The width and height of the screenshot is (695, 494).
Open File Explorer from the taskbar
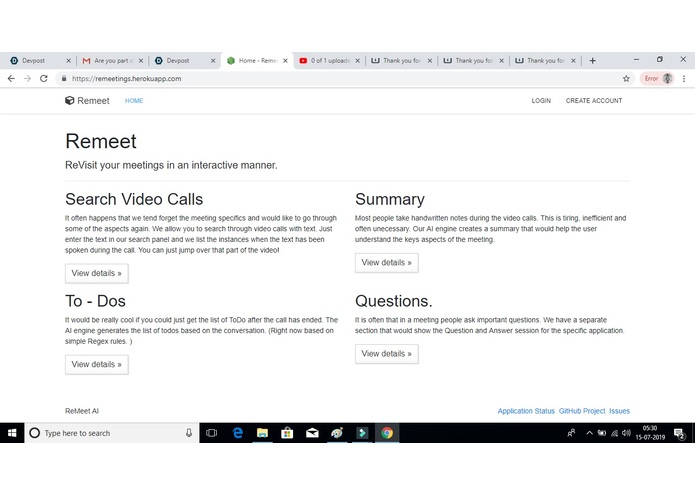262,433
